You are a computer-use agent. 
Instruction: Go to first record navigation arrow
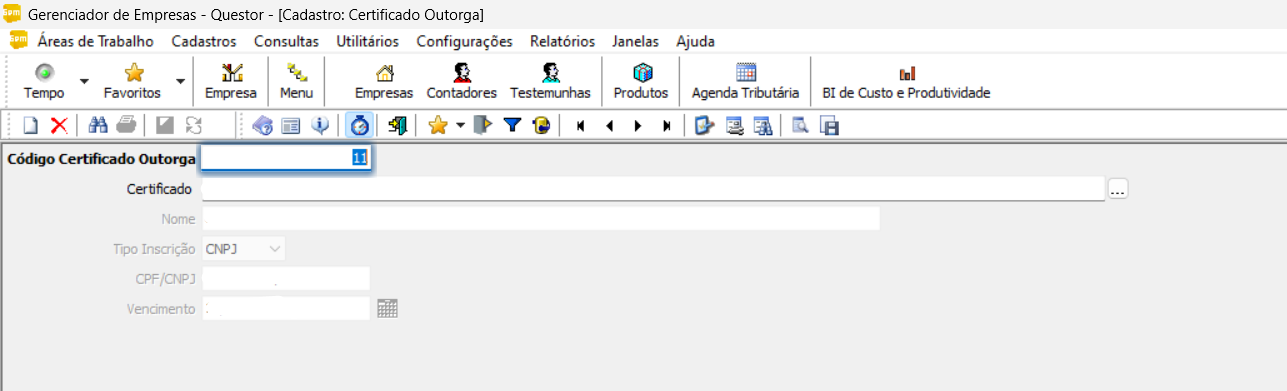[x=580, y=126]
